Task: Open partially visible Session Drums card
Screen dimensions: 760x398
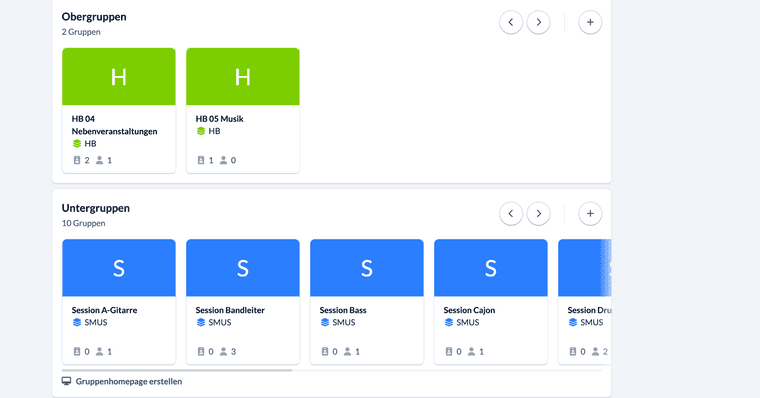Action: pyautogui.click(x=585, y=302)
